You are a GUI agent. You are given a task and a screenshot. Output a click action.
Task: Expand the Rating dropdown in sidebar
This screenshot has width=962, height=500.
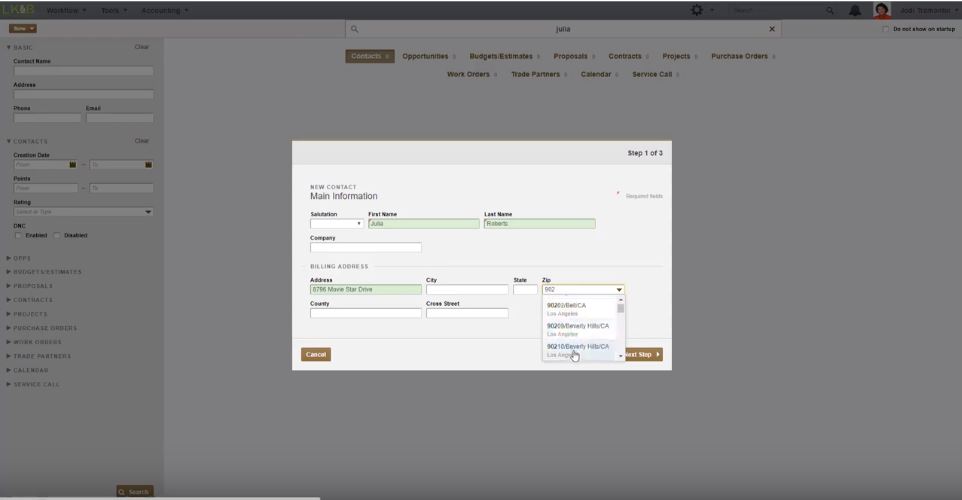click(x=148, y=211)
